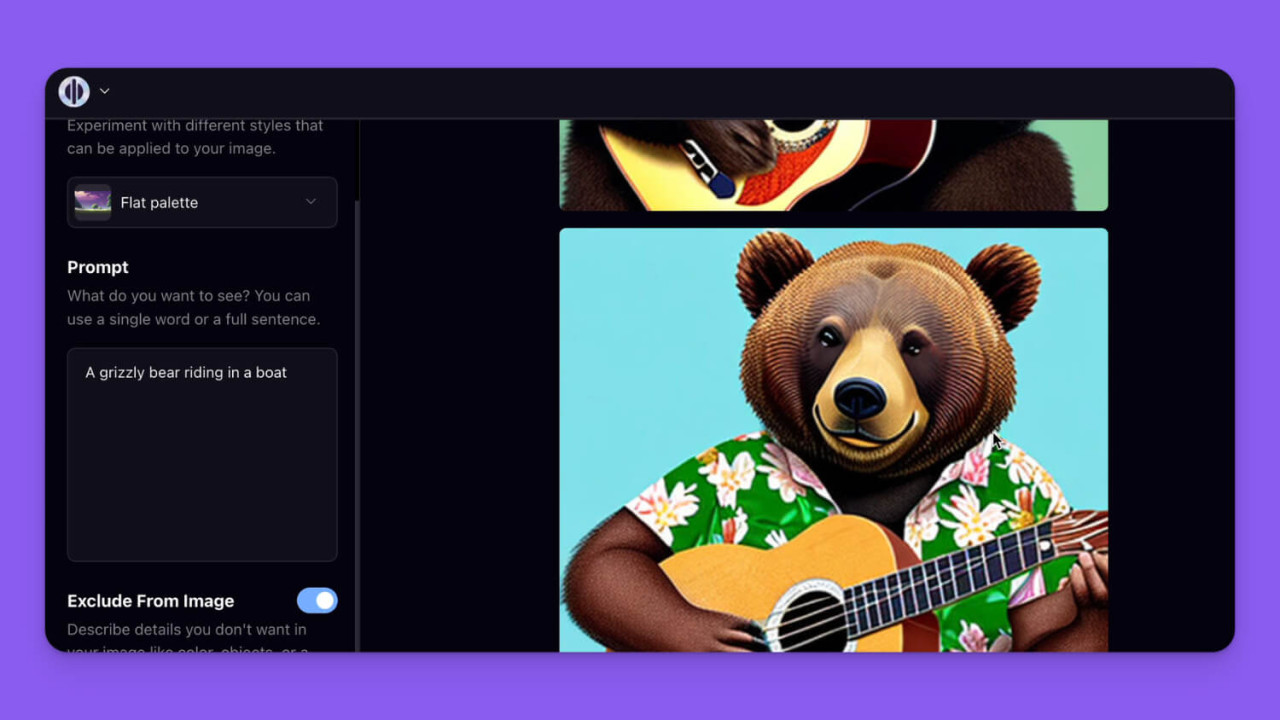Click the Prompt section heading
The image size is (1280, 720).
tap(98, 267)
